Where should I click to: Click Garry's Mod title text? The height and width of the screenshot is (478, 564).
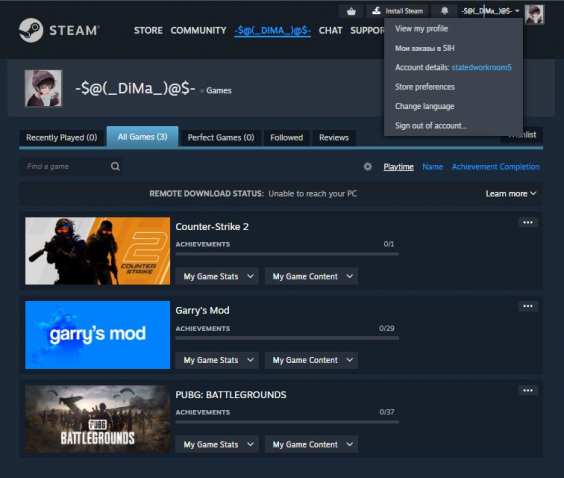click(x=202, y=310)
